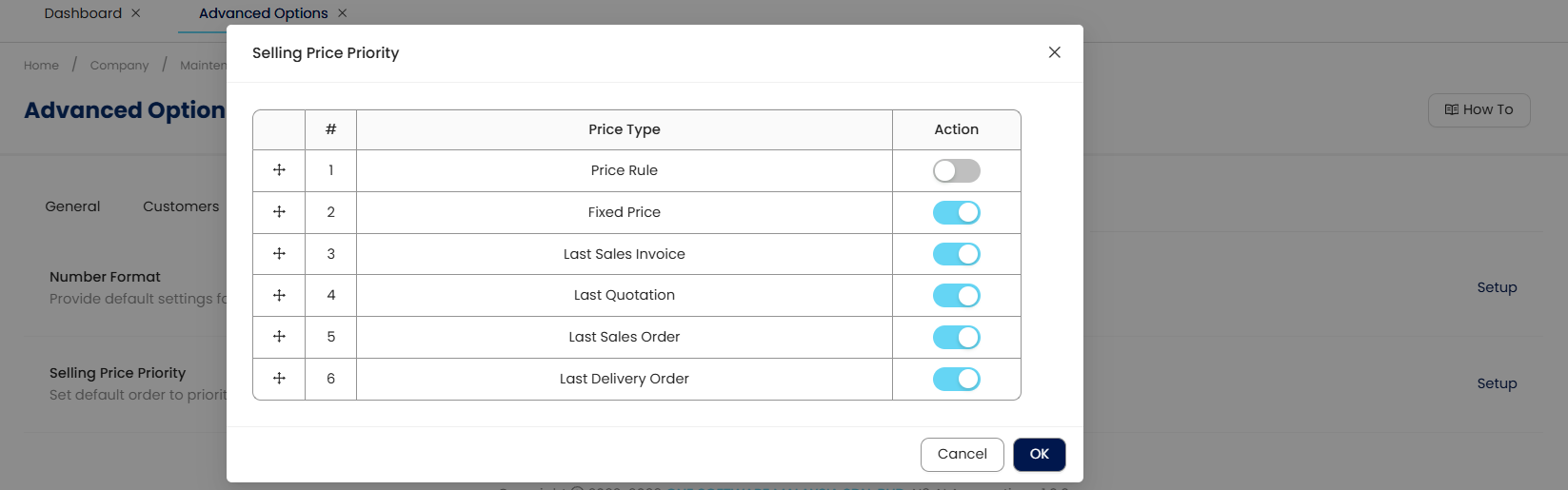Open the How To guide
The height and width of the screenshot is (490, 1568).
[1479, 109]
